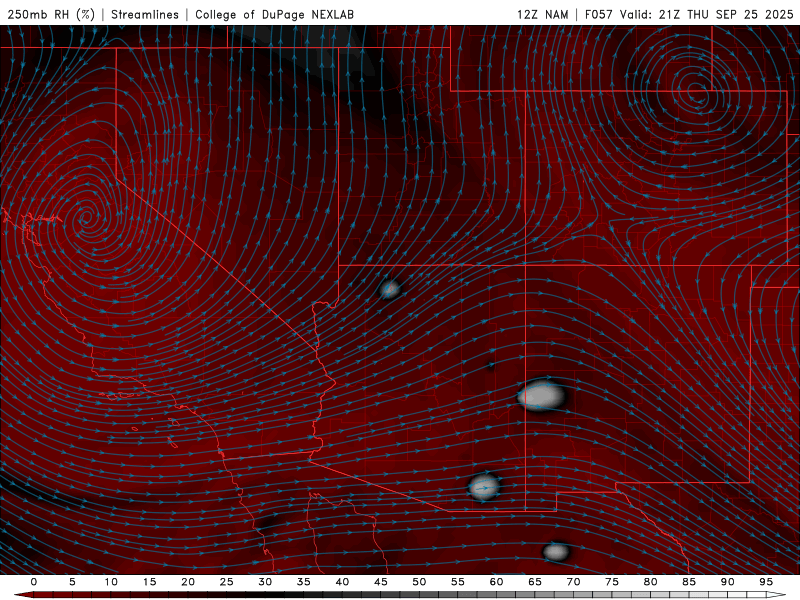Click the "250mb RH (%)" title text

click(51, 14)
